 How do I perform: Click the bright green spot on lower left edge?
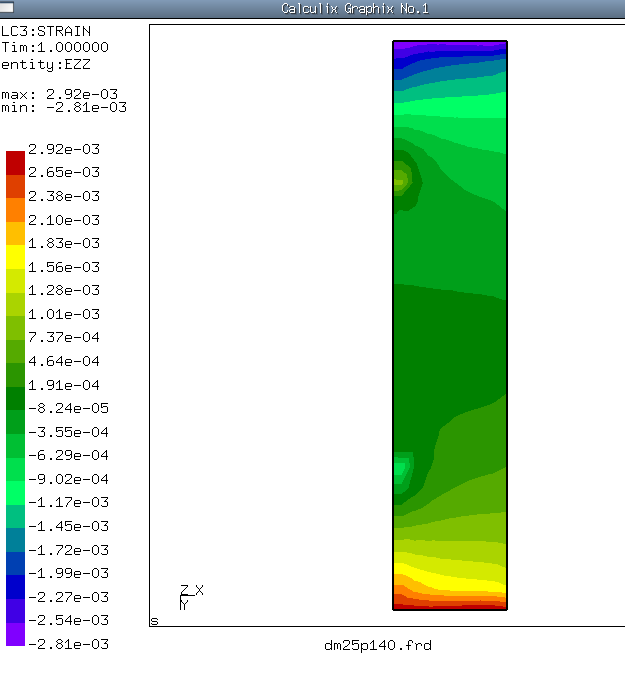(x=401, y=469)
